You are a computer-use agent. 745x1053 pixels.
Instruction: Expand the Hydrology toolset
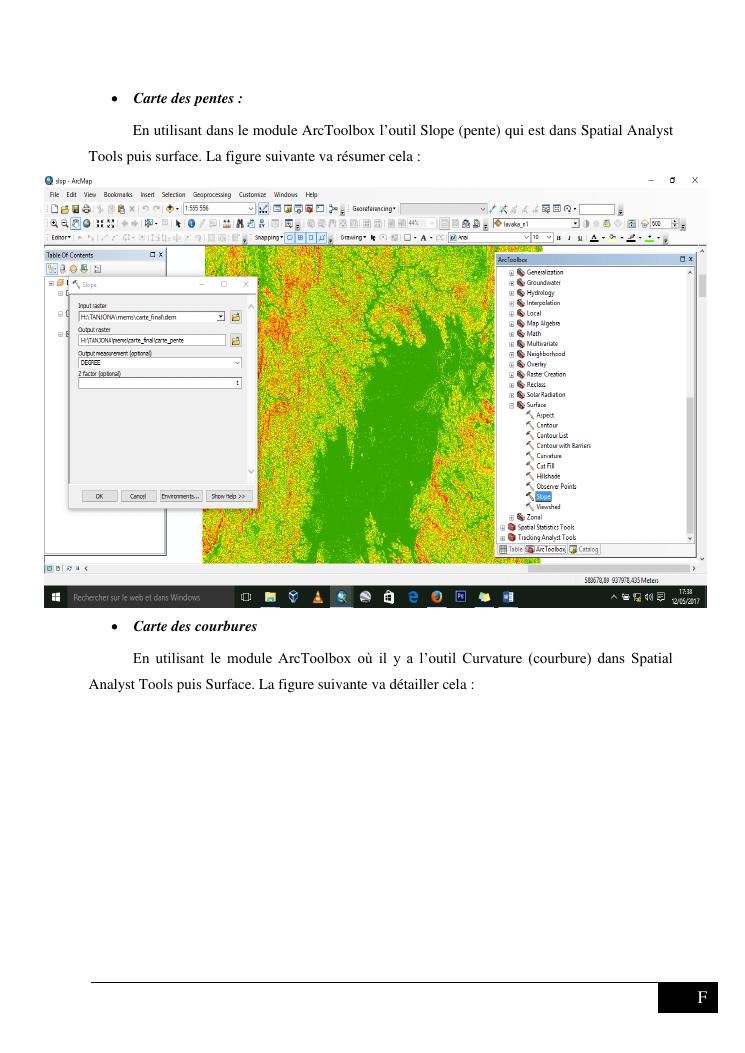(x=512, y=293)
